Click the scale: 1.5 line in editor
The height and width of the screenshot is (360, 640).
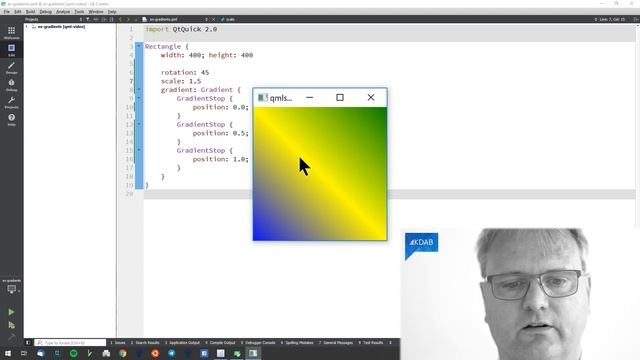pos(181,81)
